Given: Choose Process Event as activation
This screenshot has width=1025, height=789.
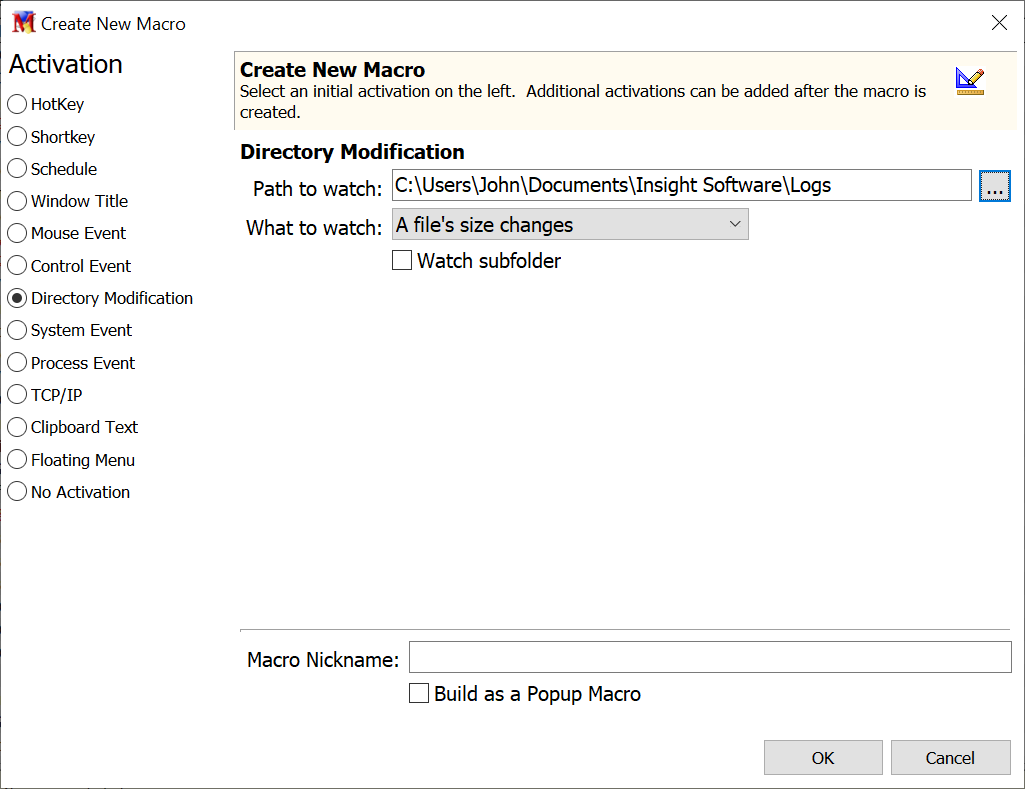Looking at the screenshot, I should (17, 363).
